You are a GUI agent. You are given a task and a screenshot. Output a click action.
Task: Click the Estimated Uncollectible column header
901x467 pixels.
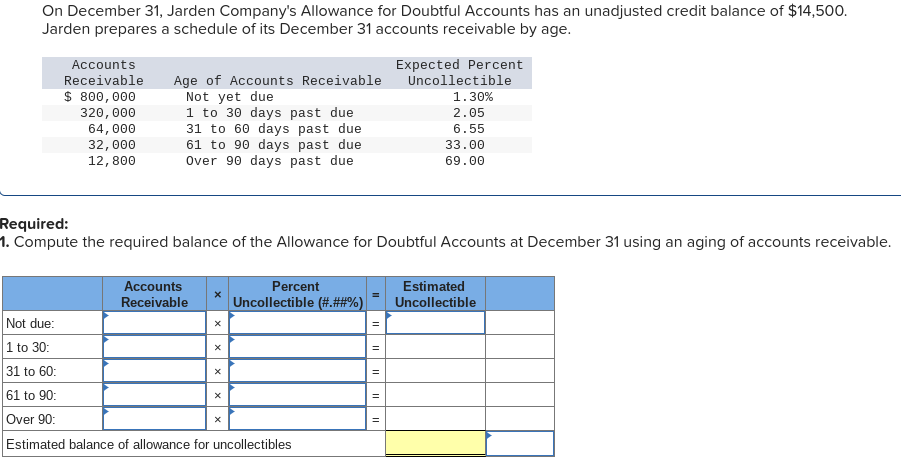pyautogui.click(x=436, y=294)
